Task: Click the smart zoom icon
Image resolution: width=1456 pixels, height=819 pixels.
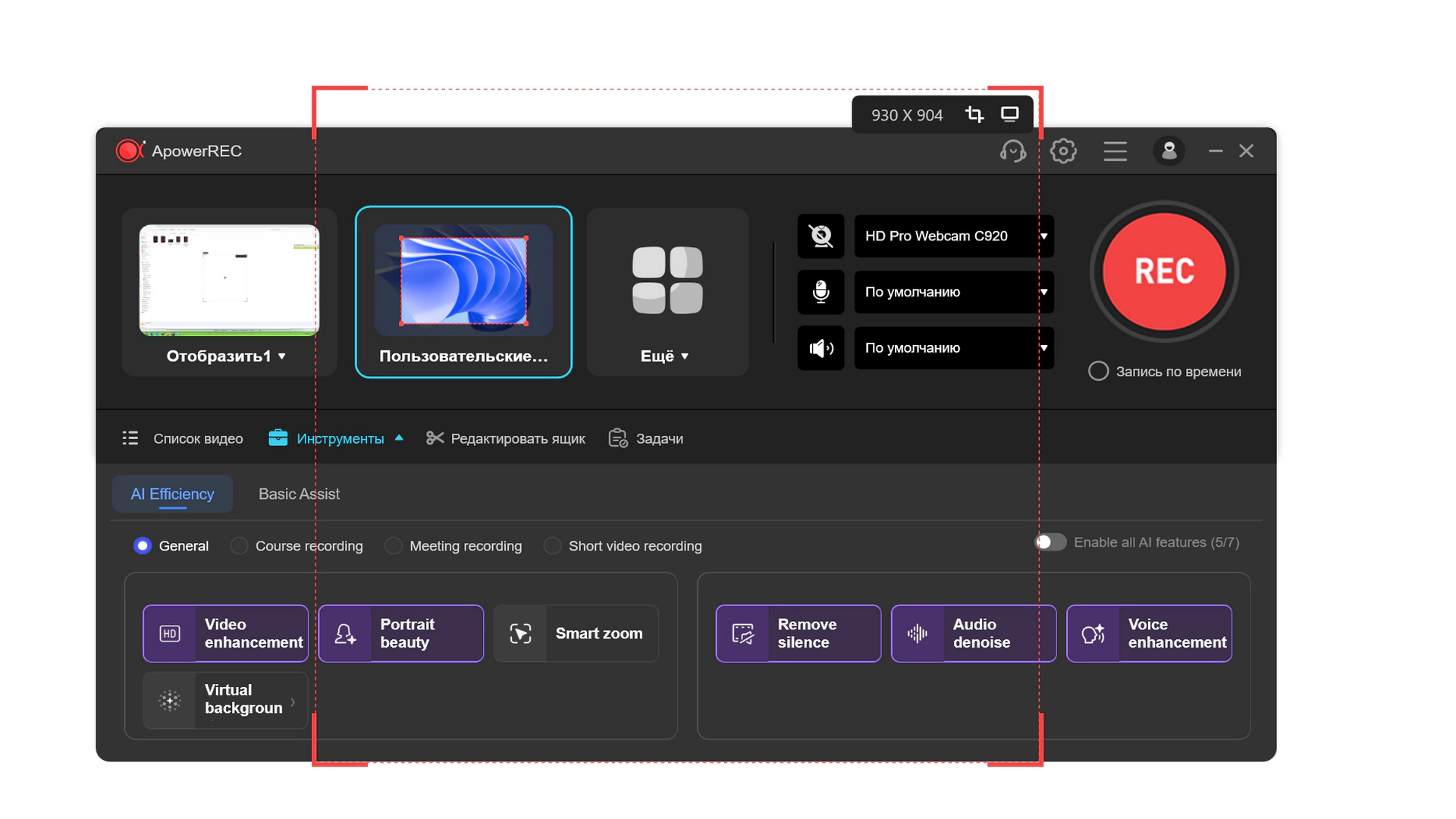Action: coord(520,633)
